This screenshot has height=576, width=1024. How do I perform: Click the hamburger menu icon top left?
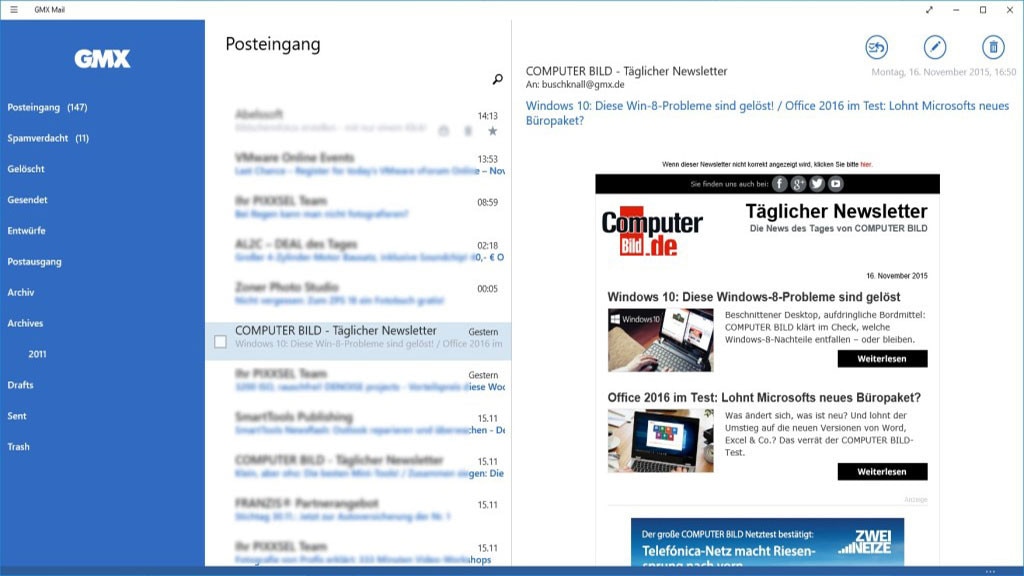14,8
